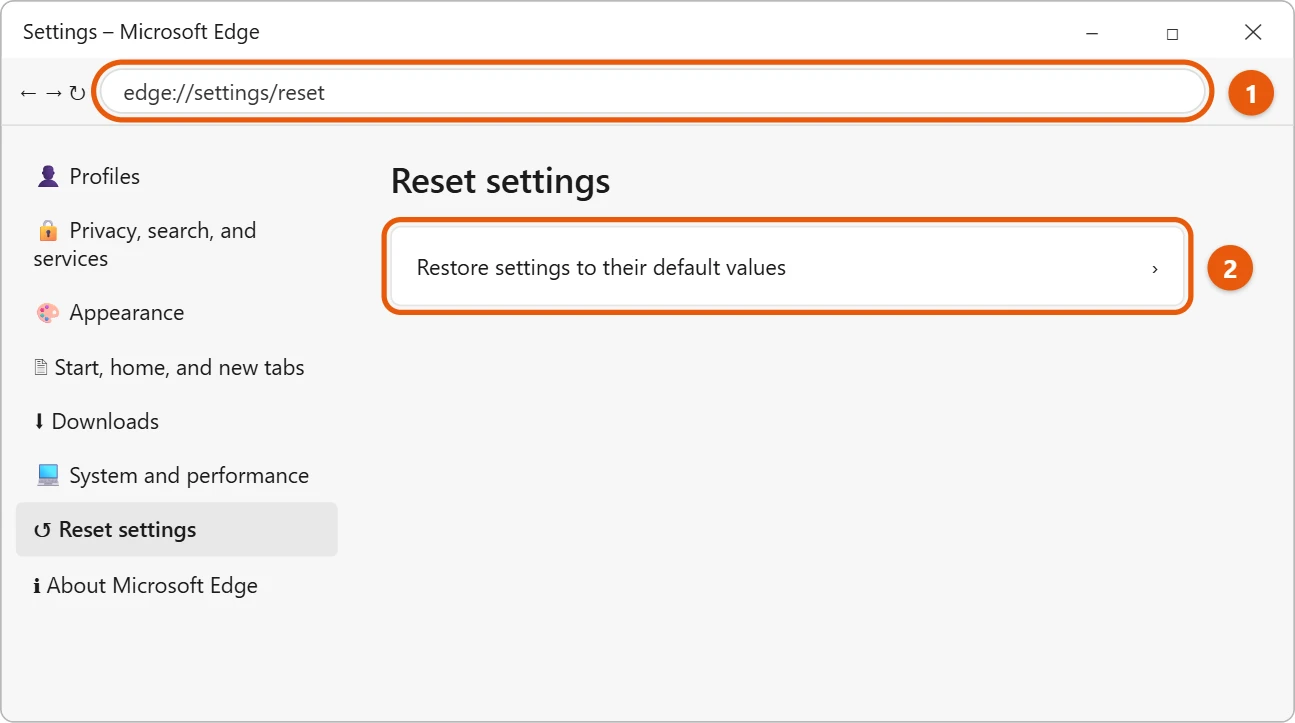Expand the restore settings chevron
1295x723 pixels.
click(1155, 268)
